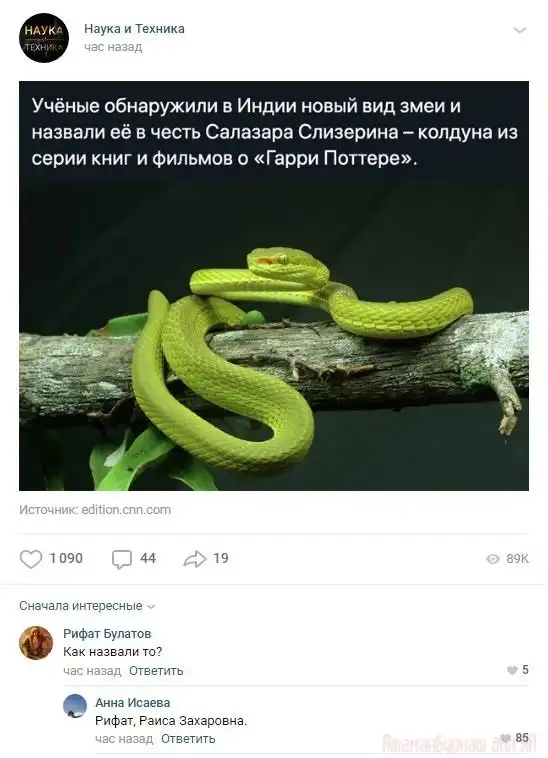Like the post with the heart icon
Viewport: 548px width, 758px height.
tap(31, 559)
